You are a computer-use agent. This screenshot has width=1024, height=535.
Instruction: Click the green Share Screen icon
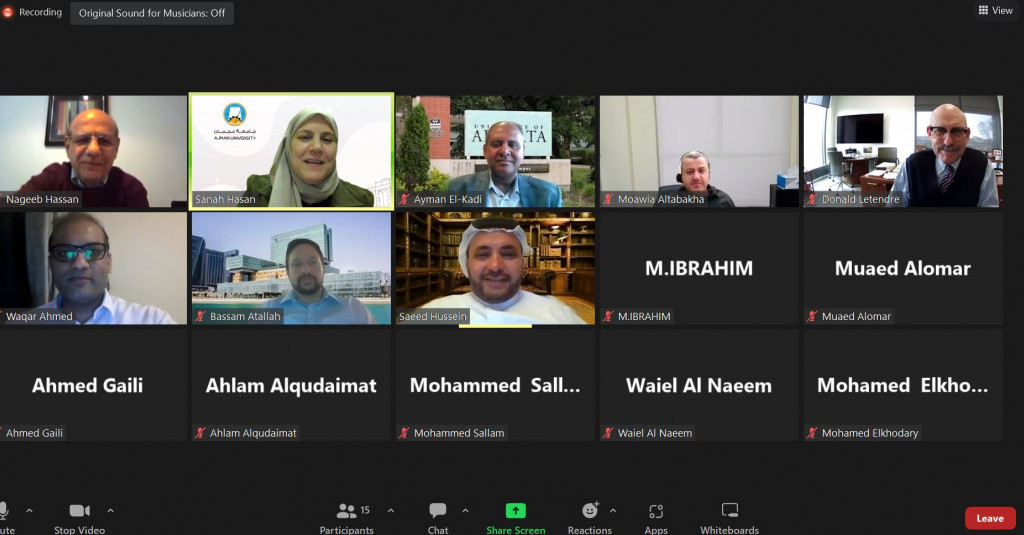coord(515,510)
